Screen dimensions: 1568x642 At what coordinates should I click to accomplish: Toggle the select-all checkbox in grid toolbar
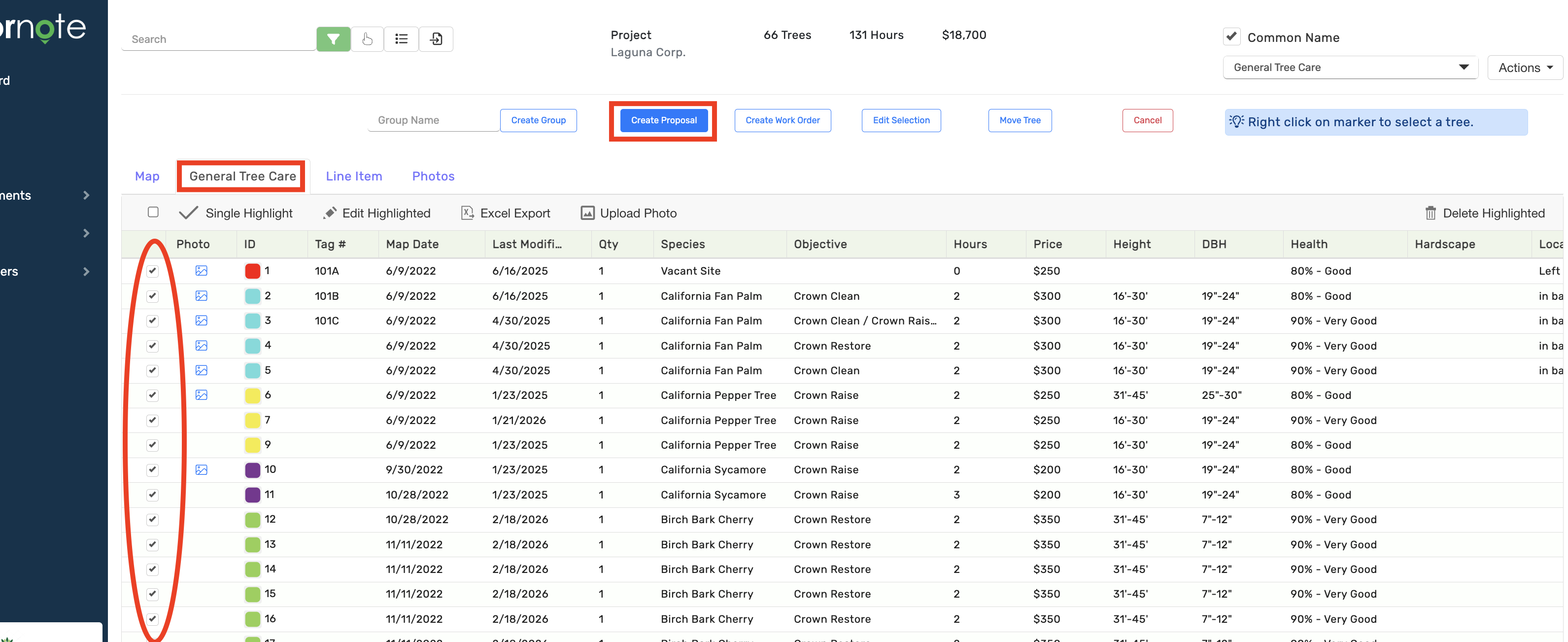[153, 212]
